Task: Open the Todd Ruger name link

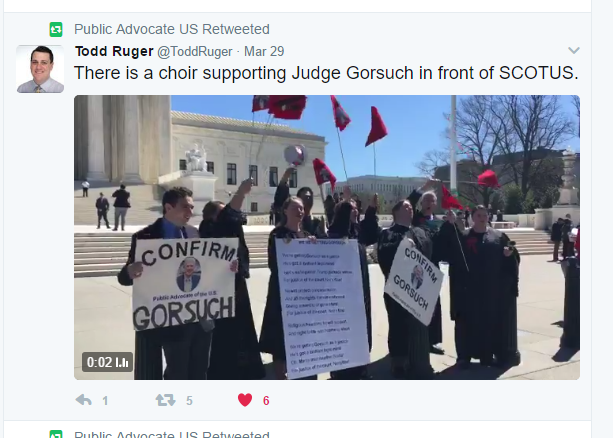Action: point(114,51)
